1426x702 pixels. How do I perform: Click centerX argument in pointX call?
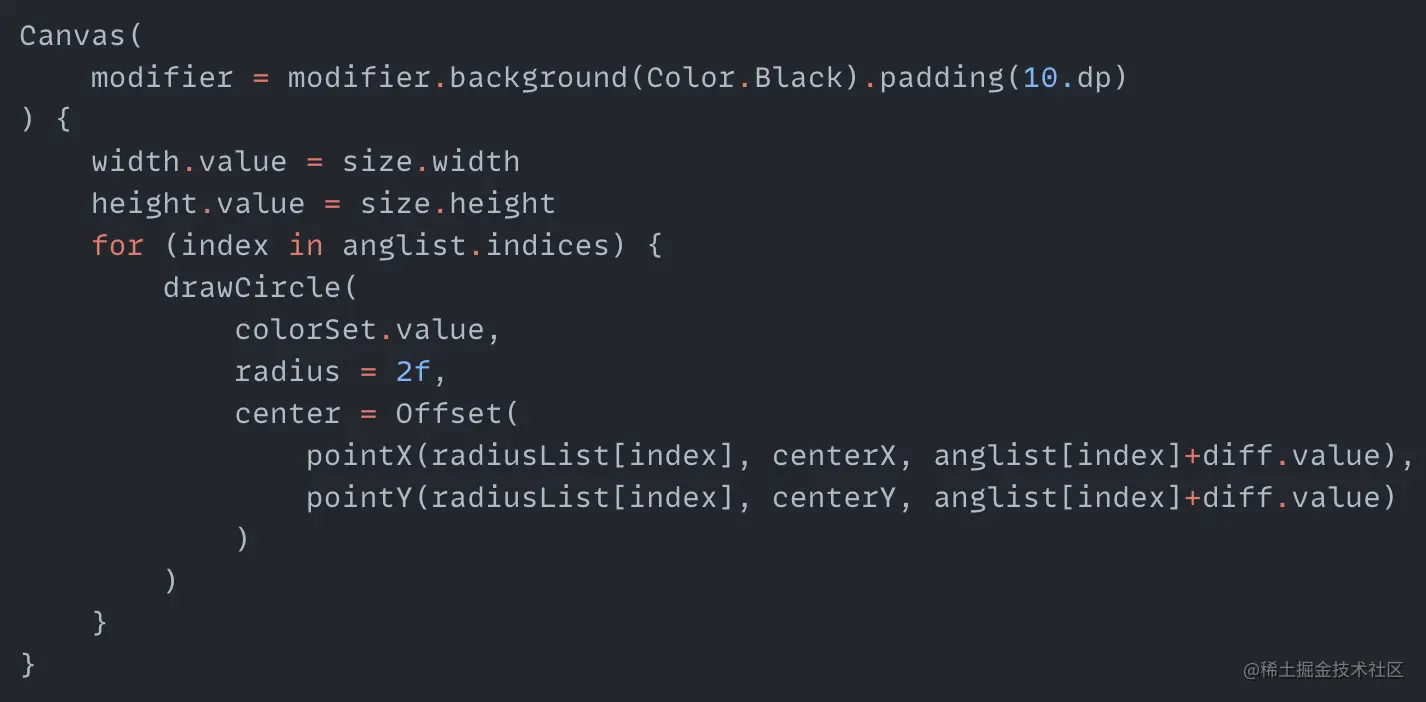pos(834,455)
